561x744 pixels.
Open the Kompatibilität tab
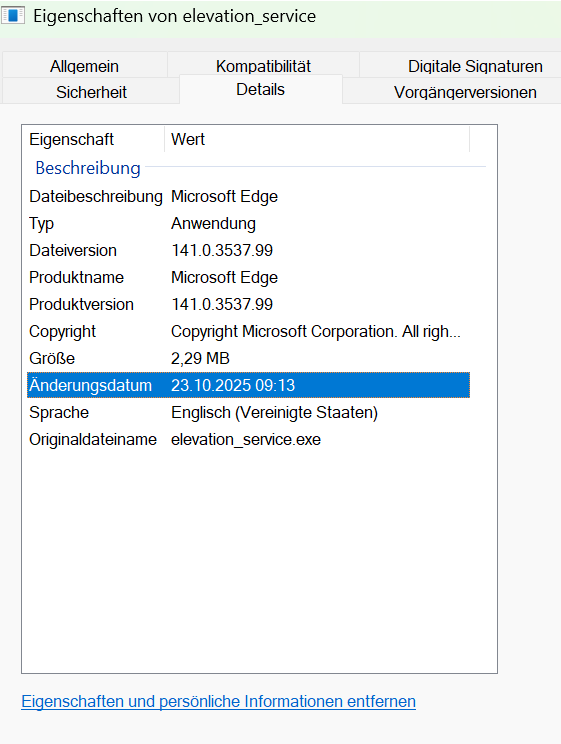(263, 65)
